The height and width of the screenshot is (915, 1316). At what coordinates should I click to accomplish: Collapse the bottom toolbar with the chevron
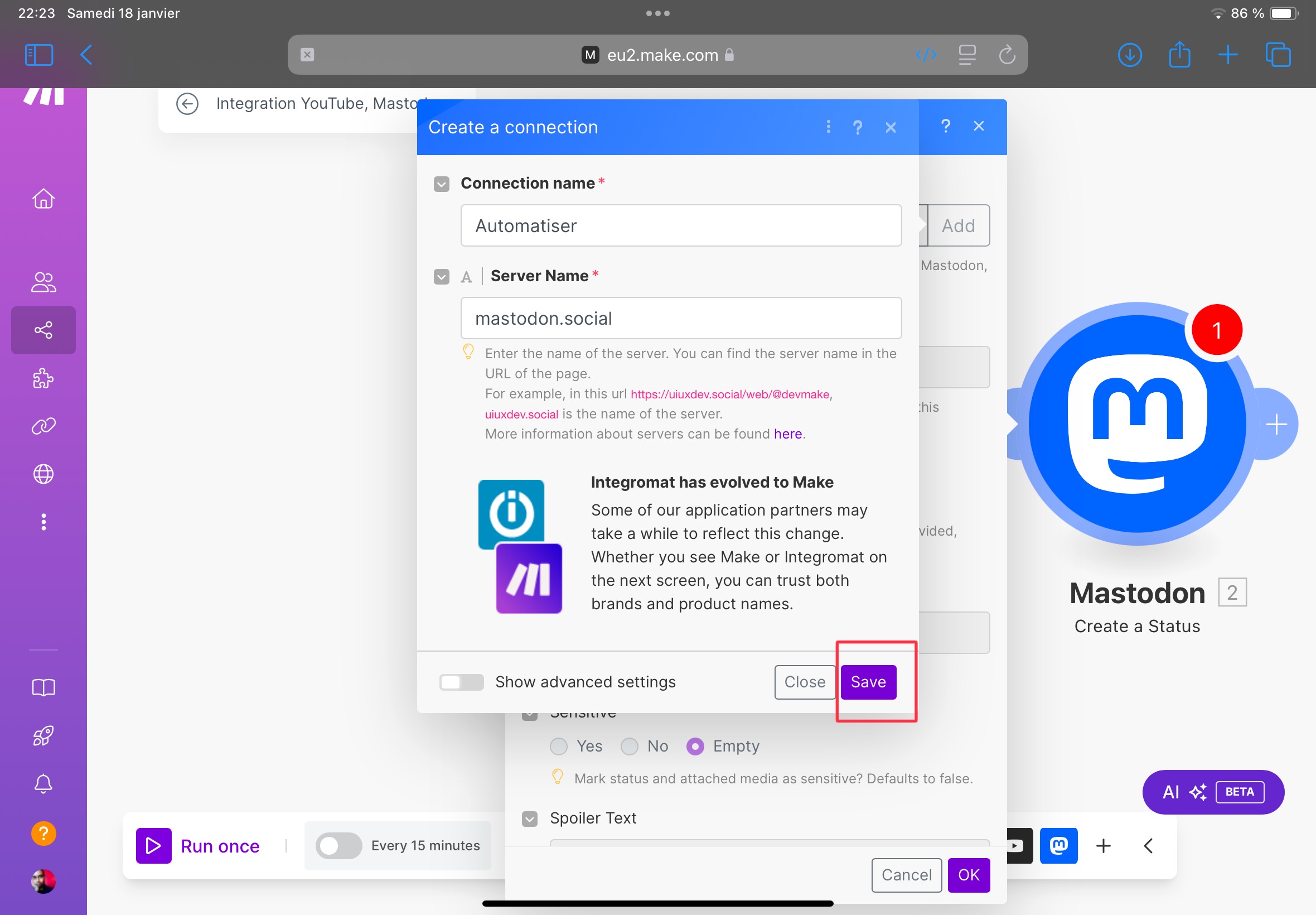pyautogui.click(x=1148, y=846)
